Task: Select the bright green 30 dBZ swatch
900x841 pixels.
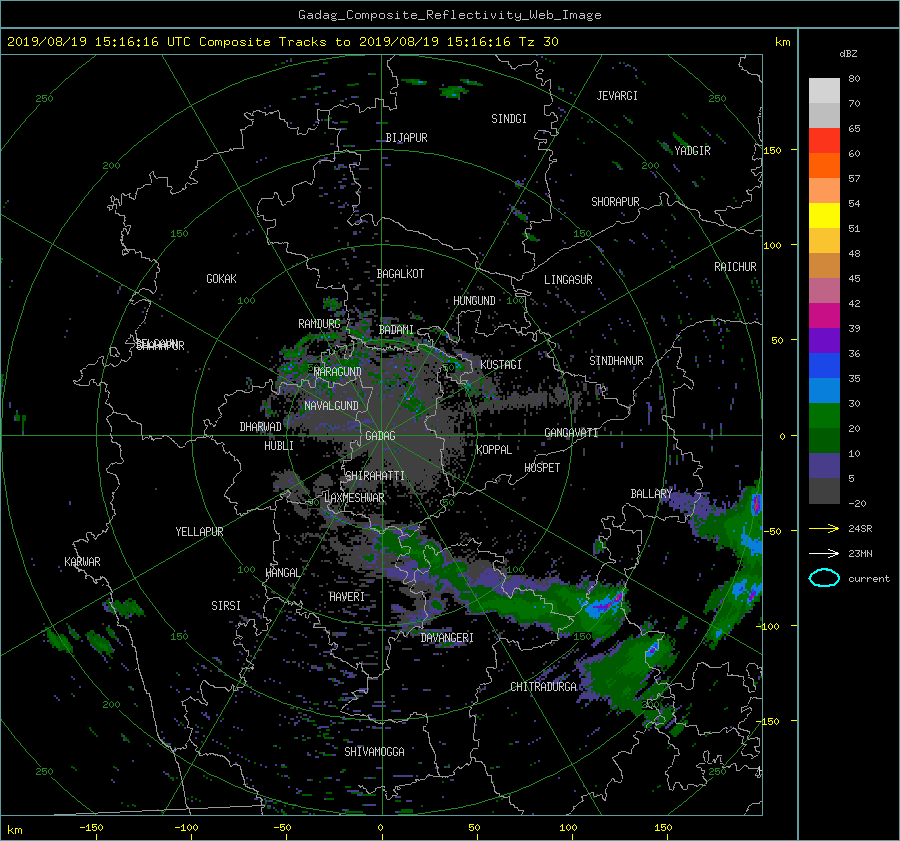Action: coord(824,415)
